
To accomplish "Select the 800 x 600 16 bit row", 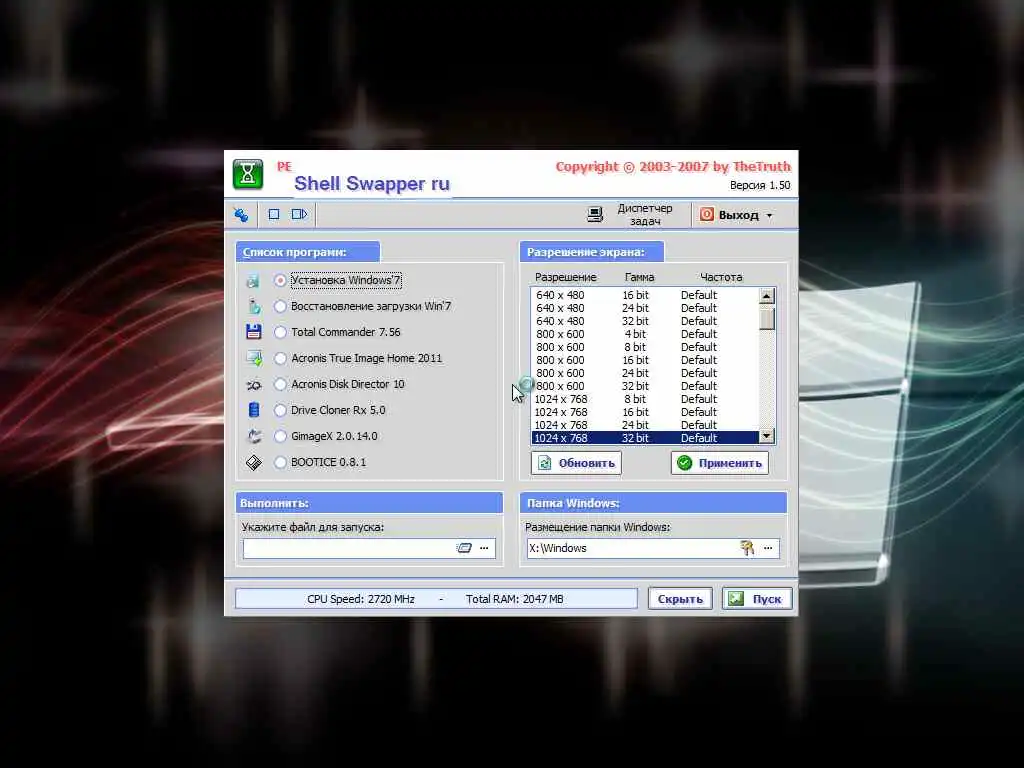I will pyautogui.click(x=645, y=360).
